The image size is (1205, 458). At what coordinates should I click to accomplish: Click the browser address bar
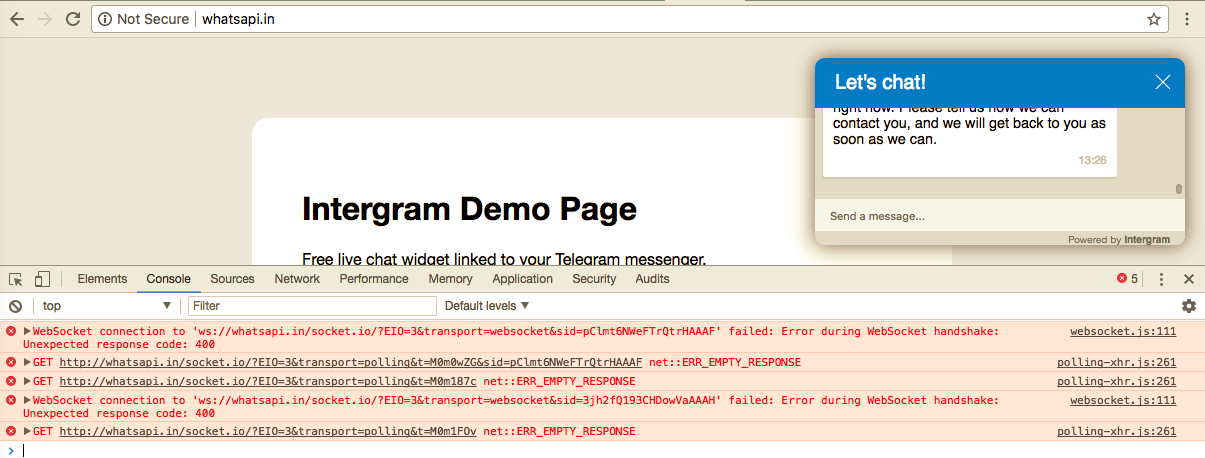coord(630,19)
